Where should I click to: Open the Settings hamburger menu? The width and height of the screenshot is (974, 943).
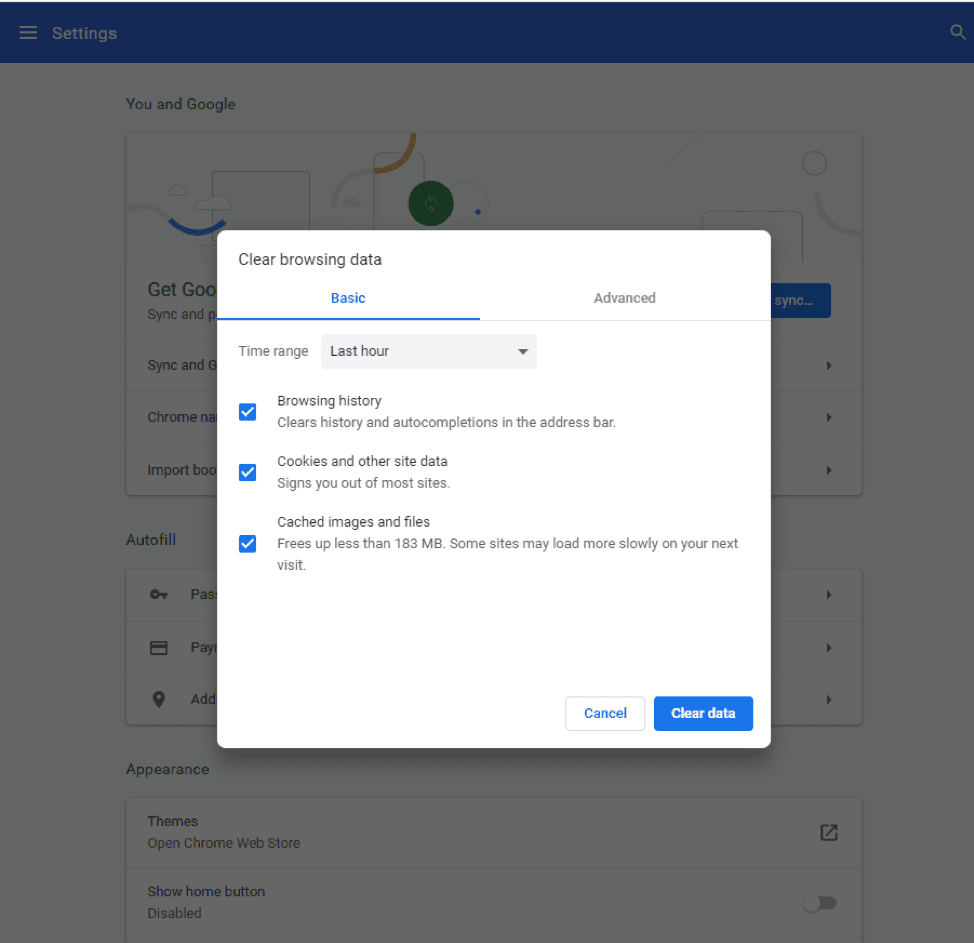[28, 33]
